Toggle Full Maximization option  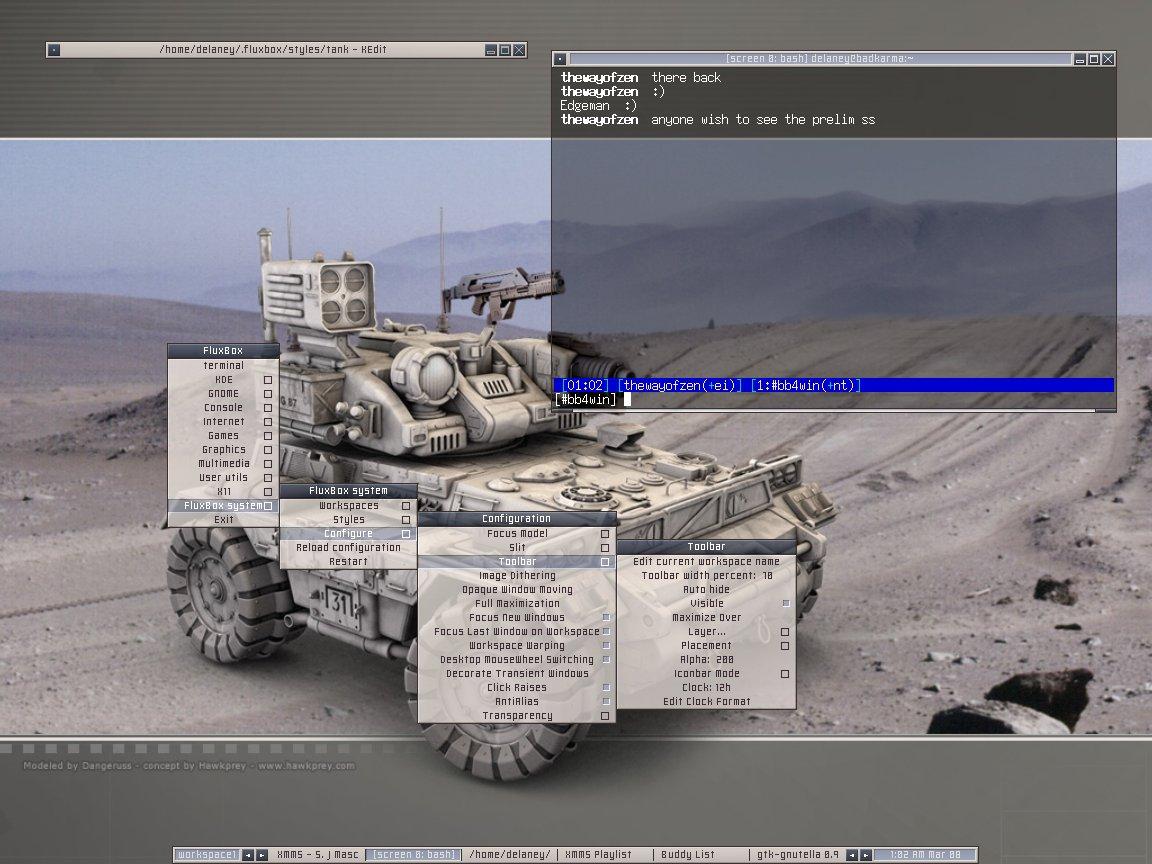click(516, 604)
